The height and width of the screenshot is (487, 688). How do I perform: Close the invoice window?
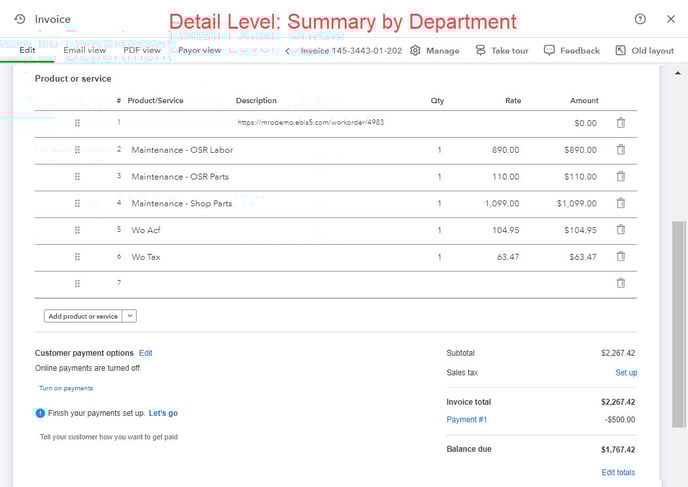[x=671, y=19]
